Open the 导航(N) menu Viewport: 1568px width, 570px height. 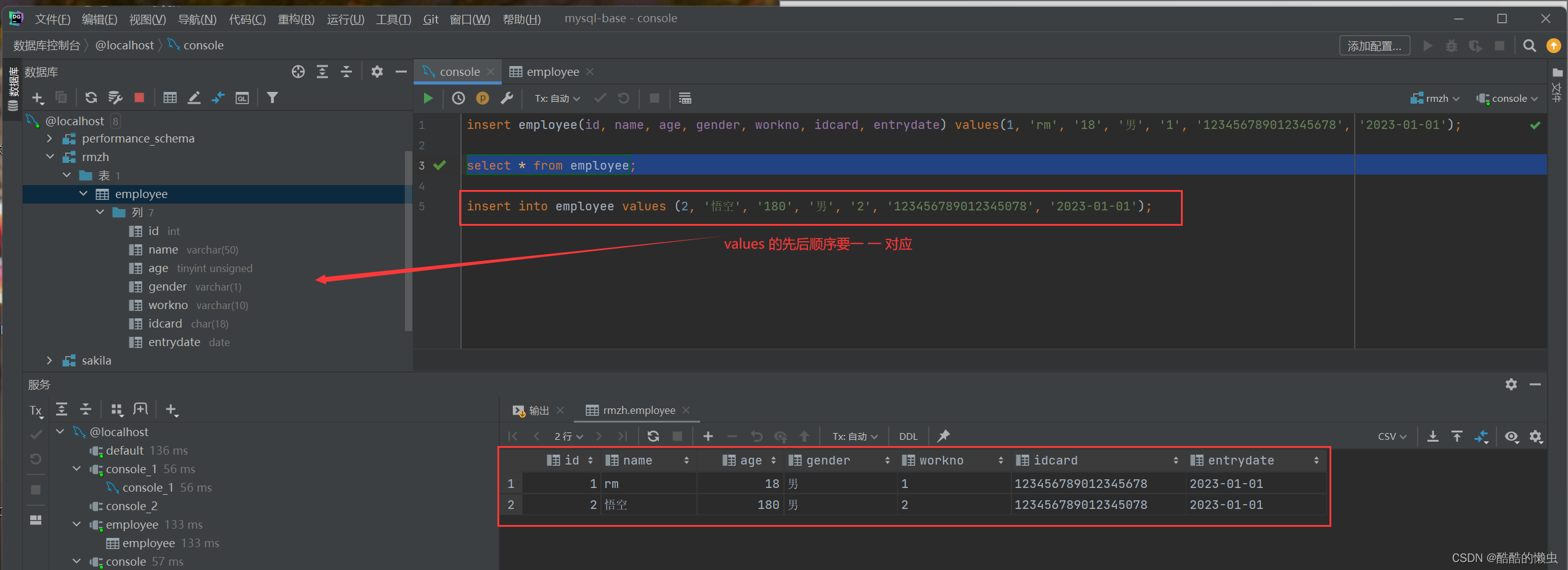[197, 19]
